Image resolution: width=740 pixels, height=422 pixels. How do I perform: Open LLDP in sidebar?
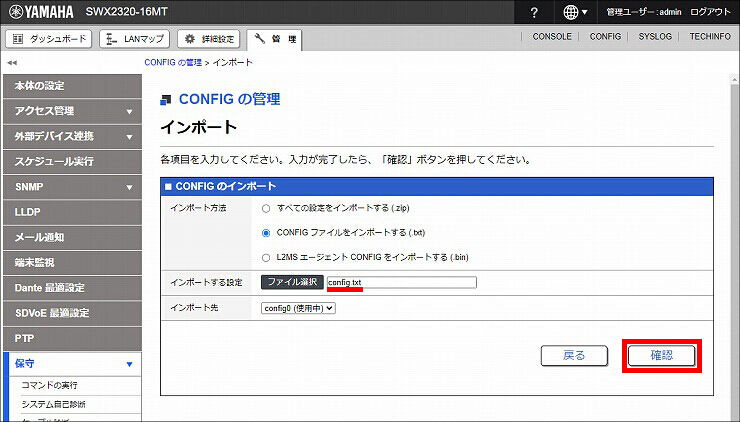72,212
